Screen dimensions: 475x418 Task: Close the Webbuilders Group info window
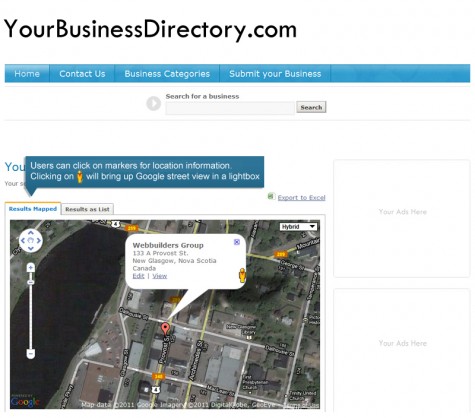tap(237, 242)
